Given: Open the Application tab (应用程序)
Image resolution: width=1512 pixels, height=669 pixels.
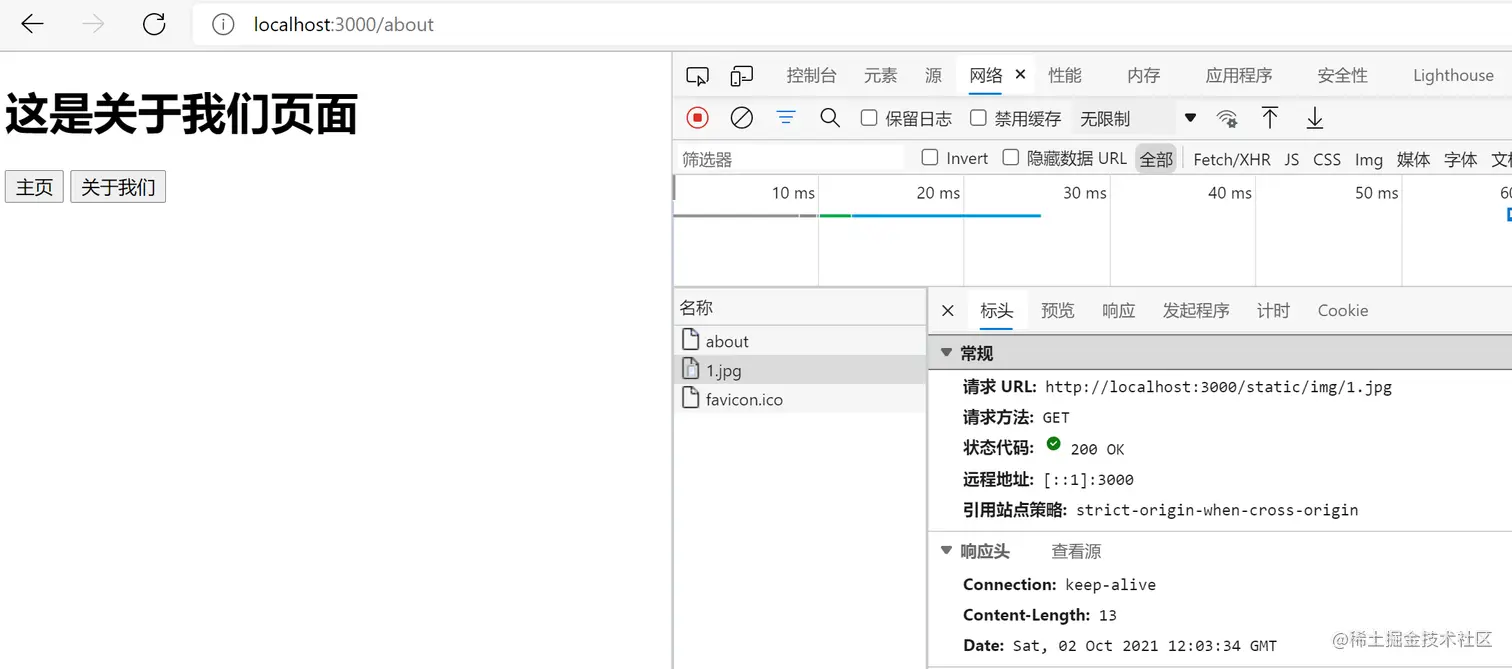Looking at the screenshot, I should point(1239,75).
